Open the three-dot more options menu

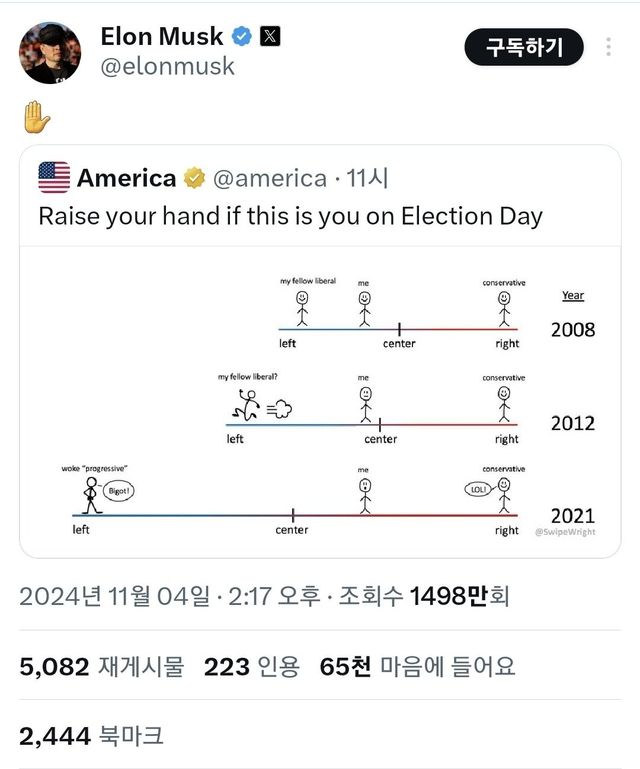609,47
